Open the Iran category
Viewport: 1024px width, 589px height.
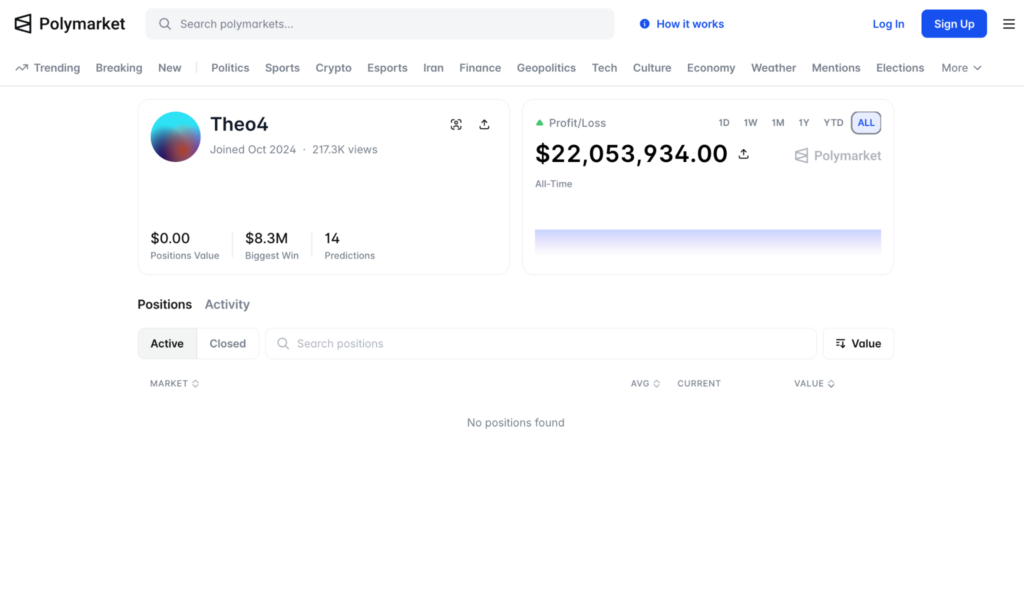433,68
